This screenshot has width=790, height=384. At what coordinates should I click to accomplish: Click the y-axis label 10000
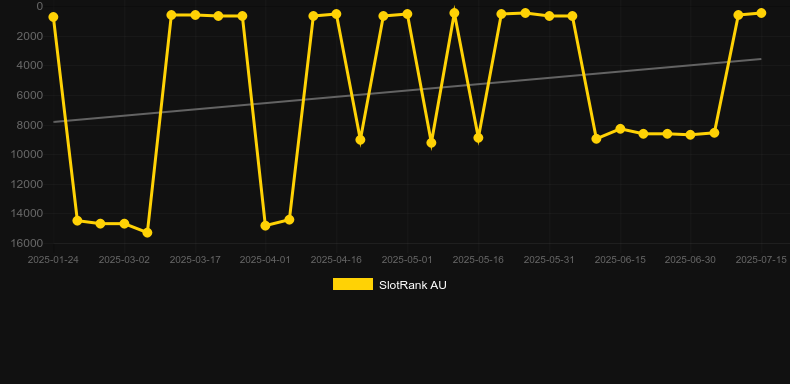27,154
